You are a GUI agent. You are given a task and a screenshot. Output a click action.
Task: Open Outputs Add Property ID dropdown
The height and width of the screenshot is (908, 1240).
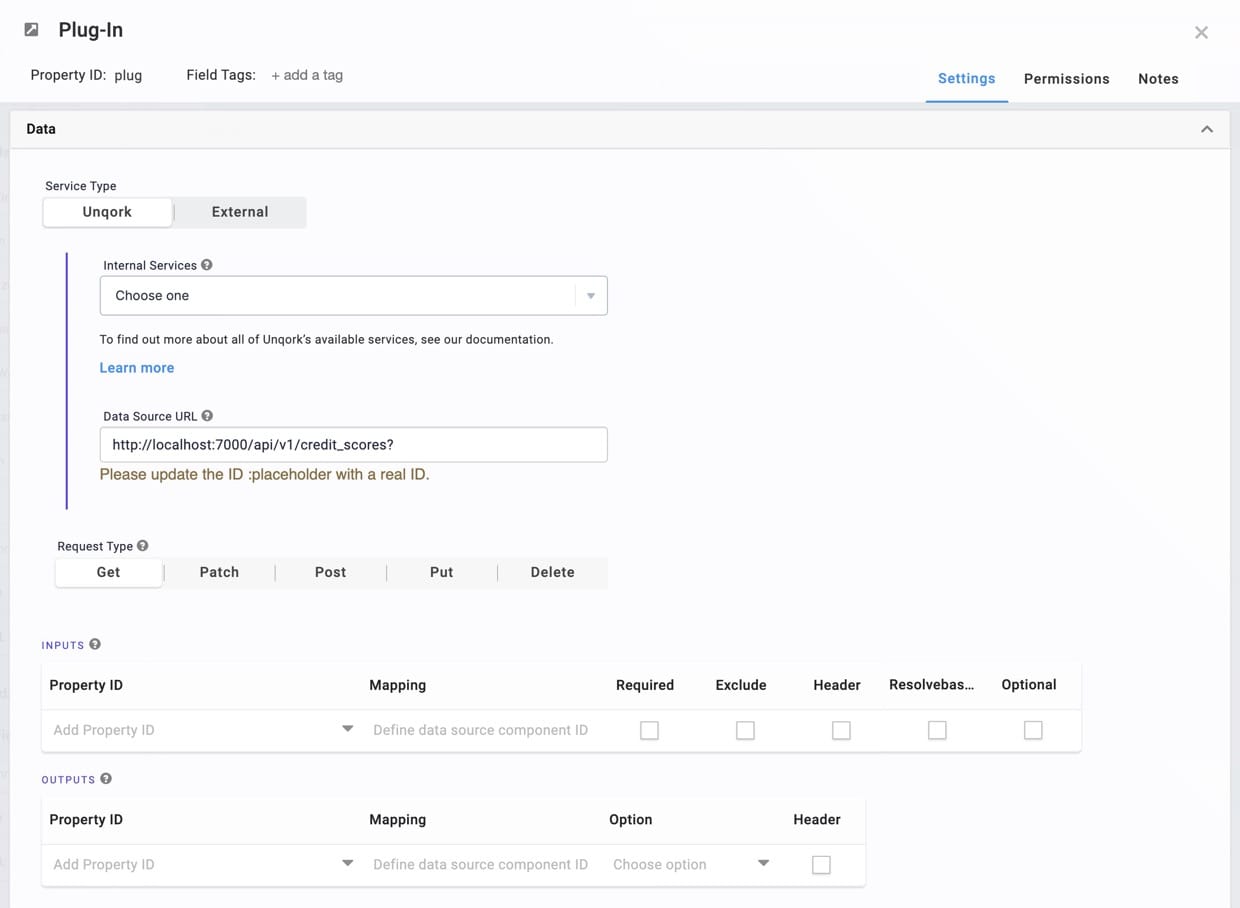point(347,863)
